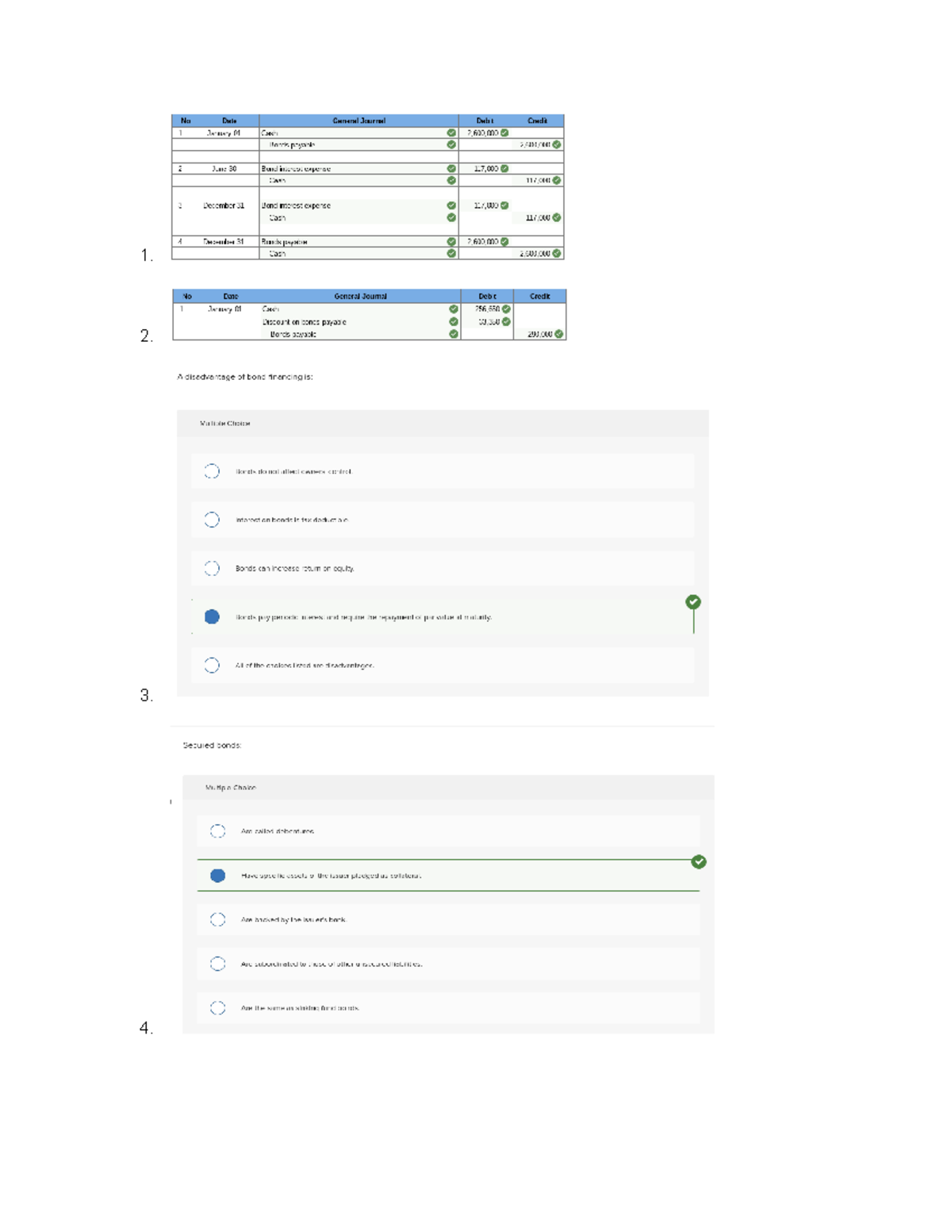Choose 'Are backed by the issuer's bank' option
The width and height of the screenshot is (952, 1232).
coord(217,919)
